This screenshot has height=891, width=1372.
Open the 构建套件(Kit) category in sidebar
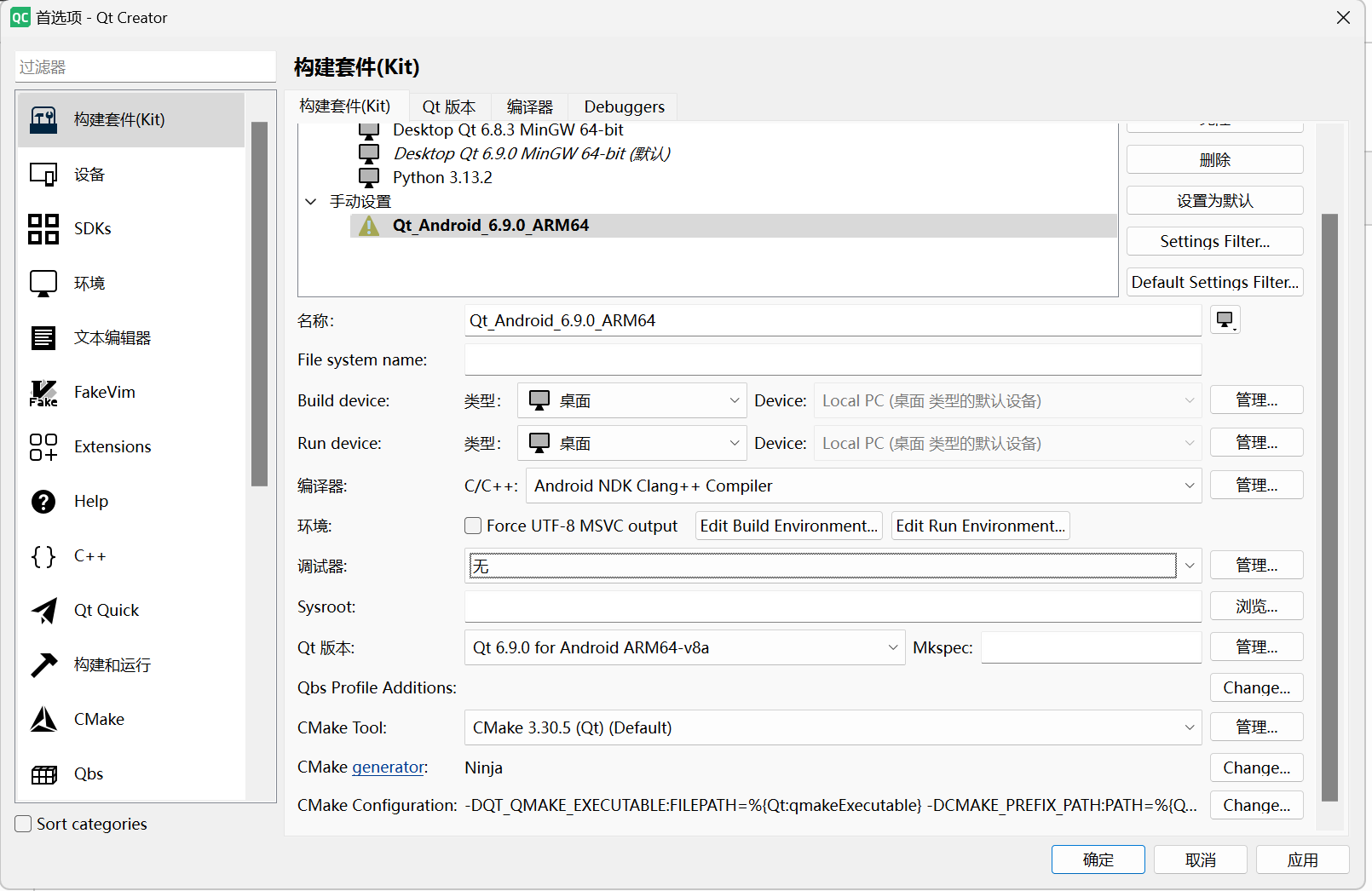coord(131,119)
